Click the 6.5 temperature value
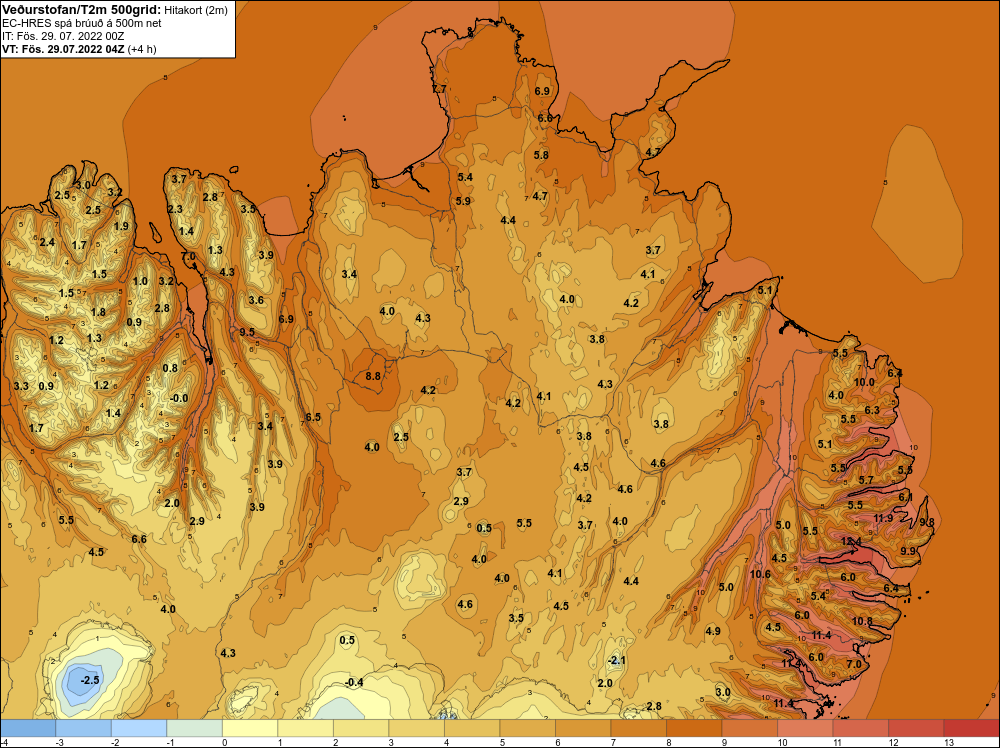The height and width of the screenshot is (748, 1000). point(313,417)
